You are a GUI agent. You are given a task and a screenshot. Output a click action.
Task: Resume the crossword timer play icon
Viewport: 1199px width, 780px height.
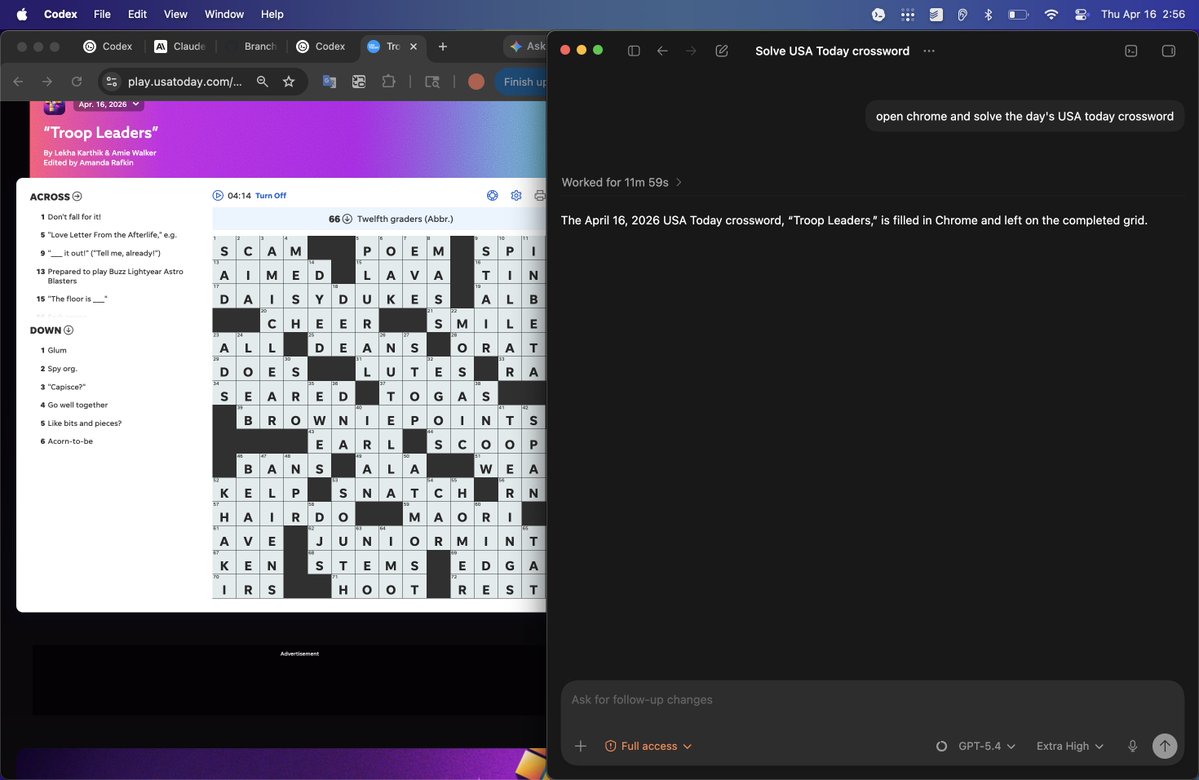click(x=218, y=196)
